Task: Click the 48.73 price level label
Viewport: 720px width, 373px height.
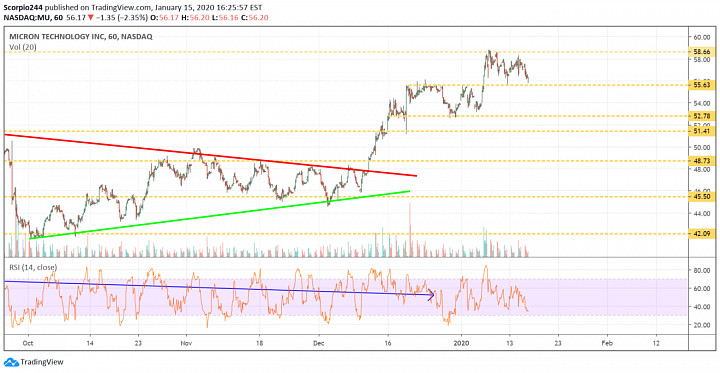Action: pyautogui.click(x=703, y=161)
